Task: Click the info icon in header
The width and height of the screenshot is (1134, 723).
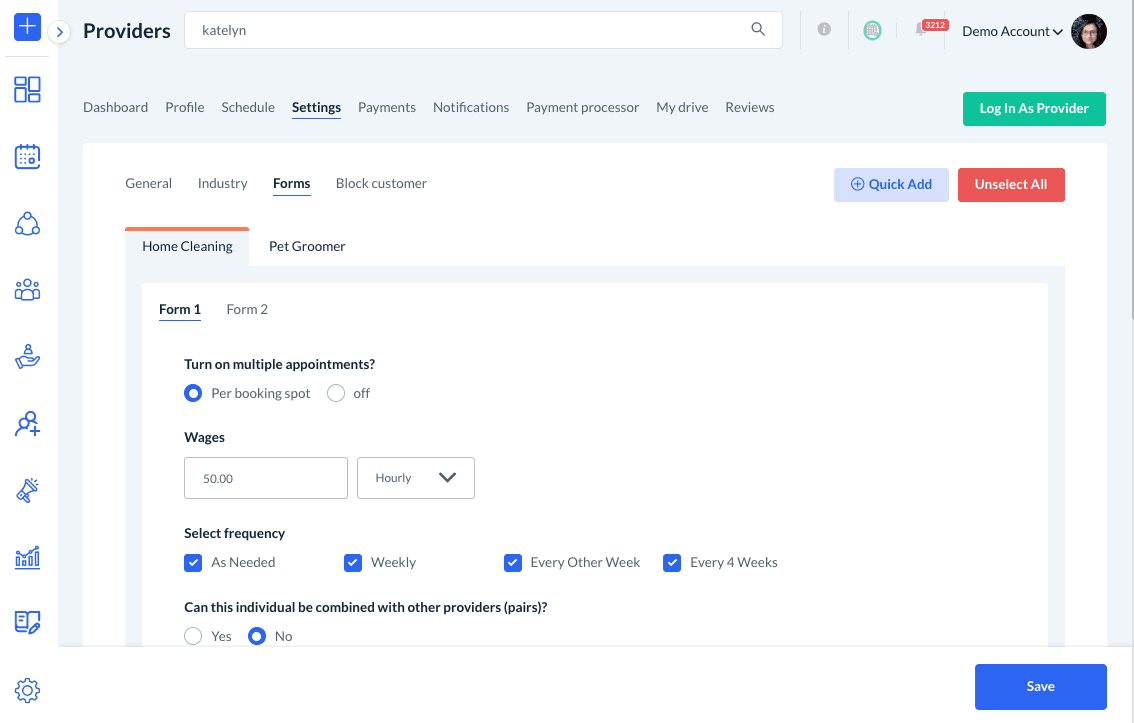Action: point(824,30)
